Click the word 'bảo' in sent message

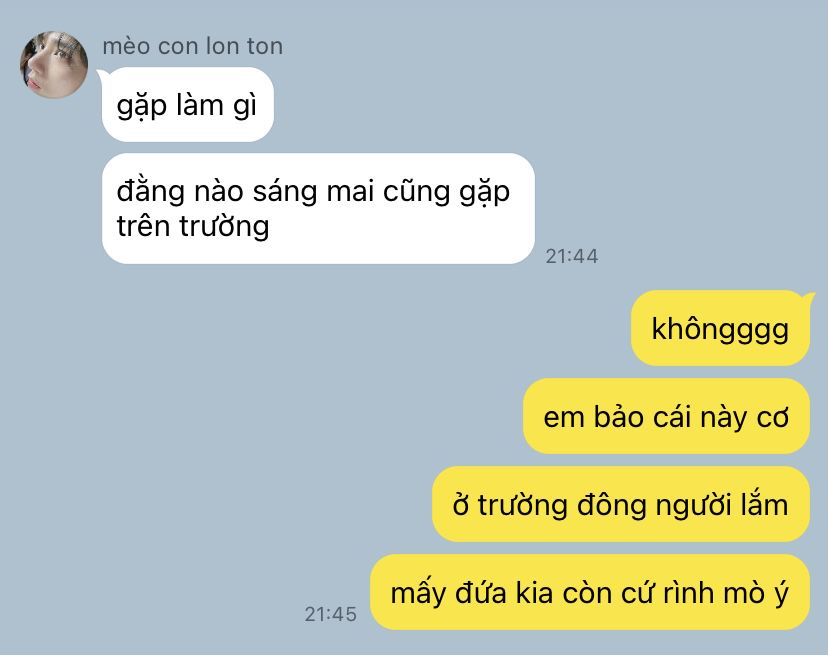click(618, 416)
